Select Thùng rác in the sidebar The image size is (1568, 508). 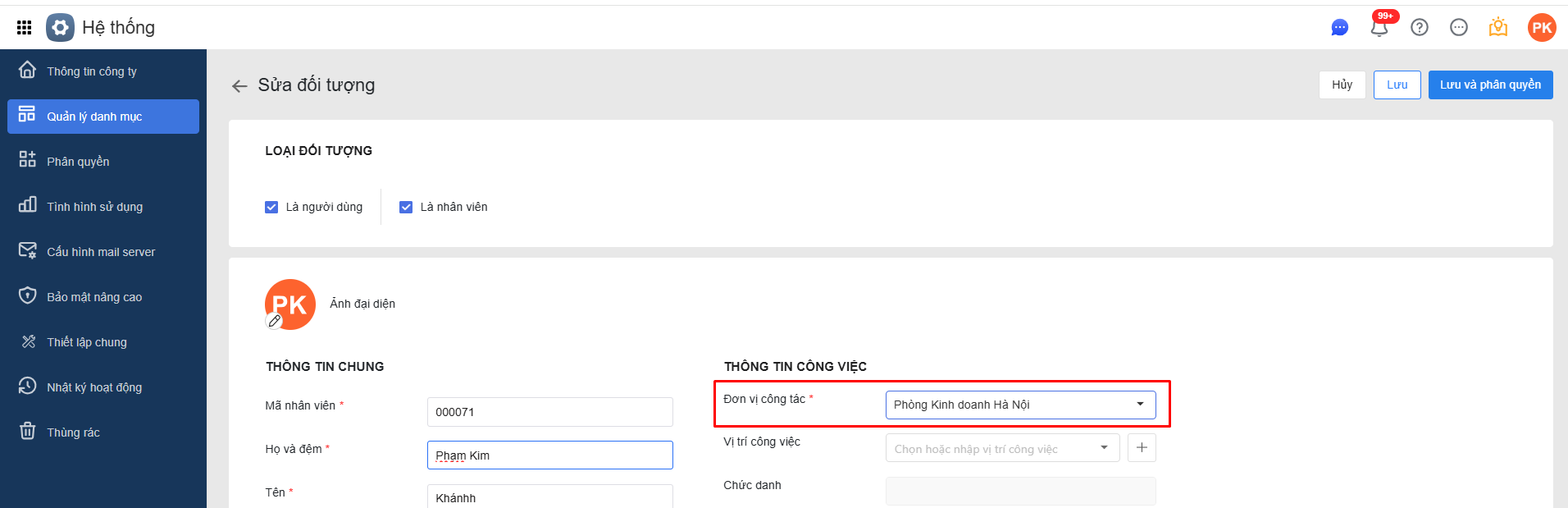click(73, 432)
